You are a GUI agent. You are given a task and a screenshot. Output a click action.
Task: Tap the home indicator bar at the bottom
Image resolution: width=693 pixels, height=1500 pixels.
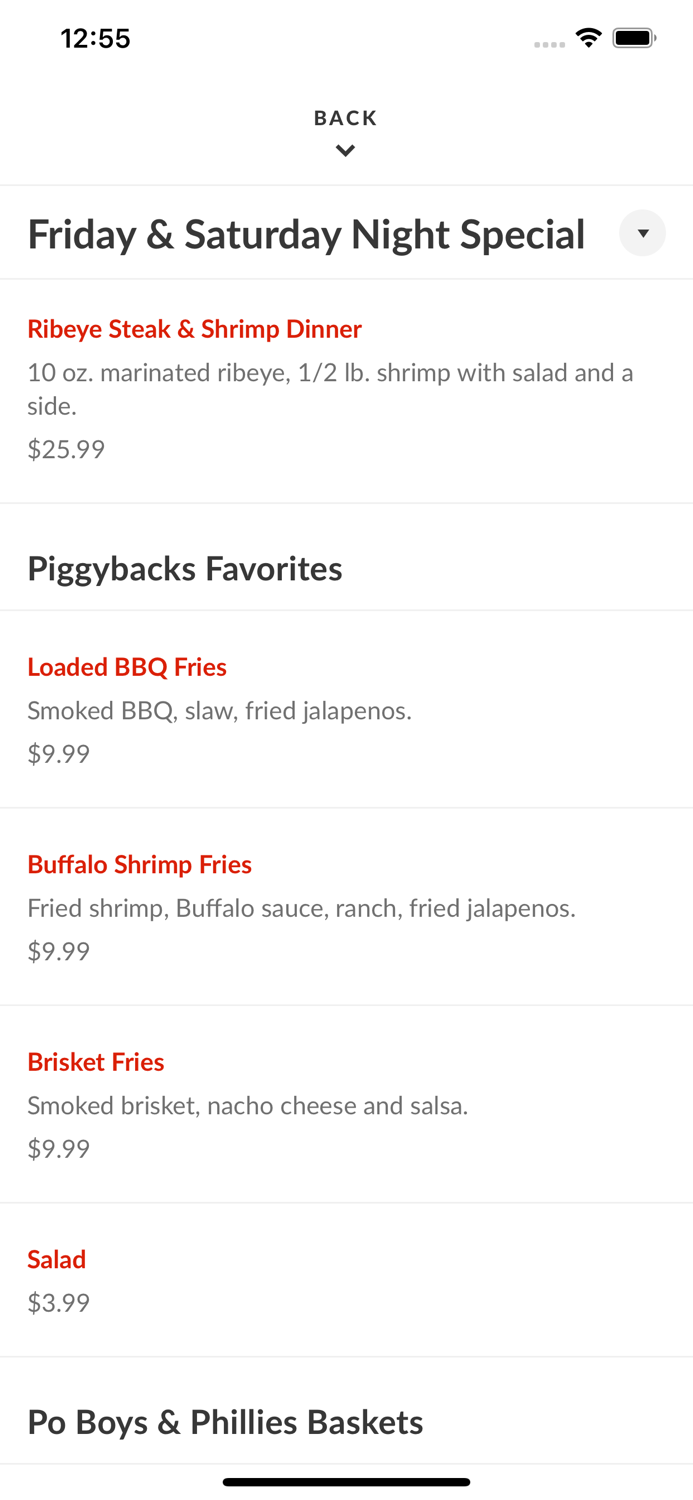click(346, 1482)
